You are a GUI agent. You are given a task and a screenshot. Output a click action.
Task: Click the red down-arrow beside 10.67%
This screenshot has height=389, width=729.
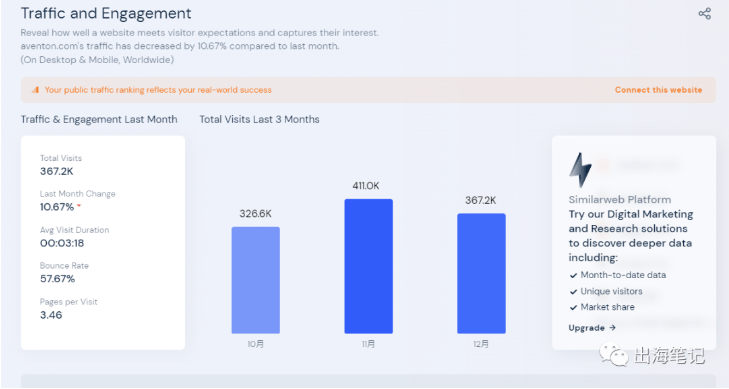79,205
